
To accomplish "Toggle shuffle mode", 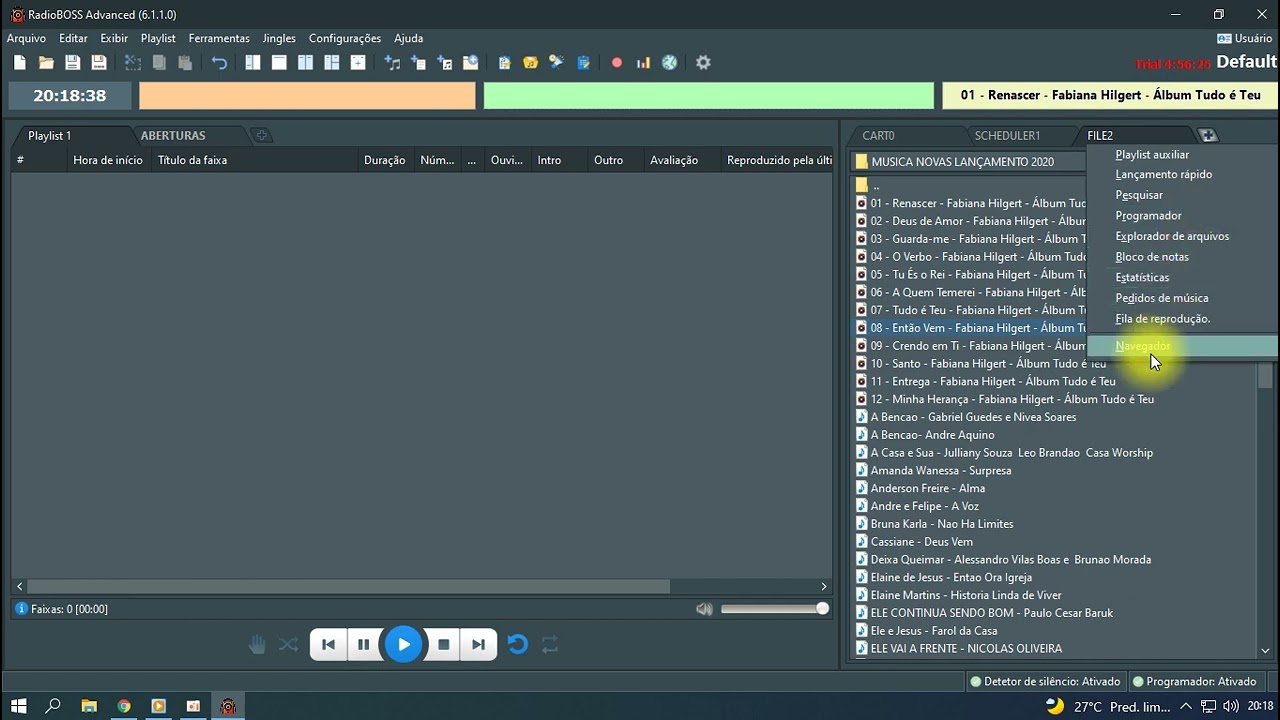I will point(288,644).
